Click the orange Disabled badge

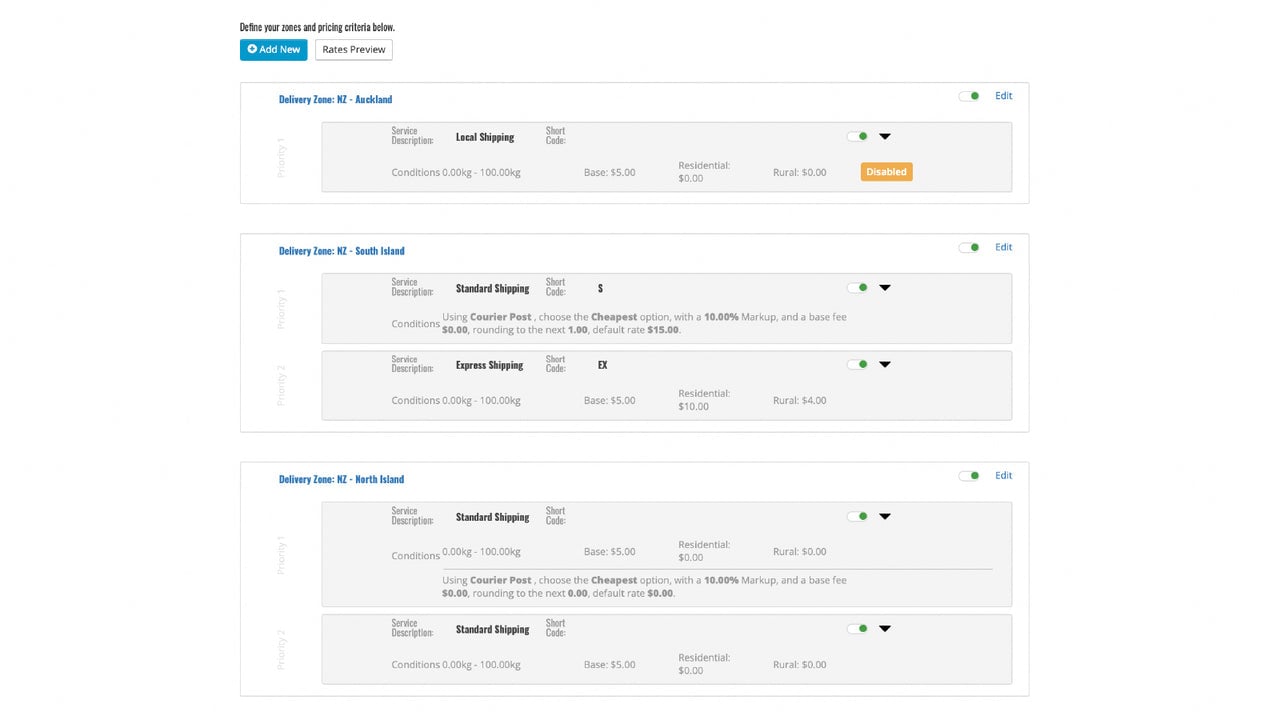pyautogui.click(x=886, y=172)
